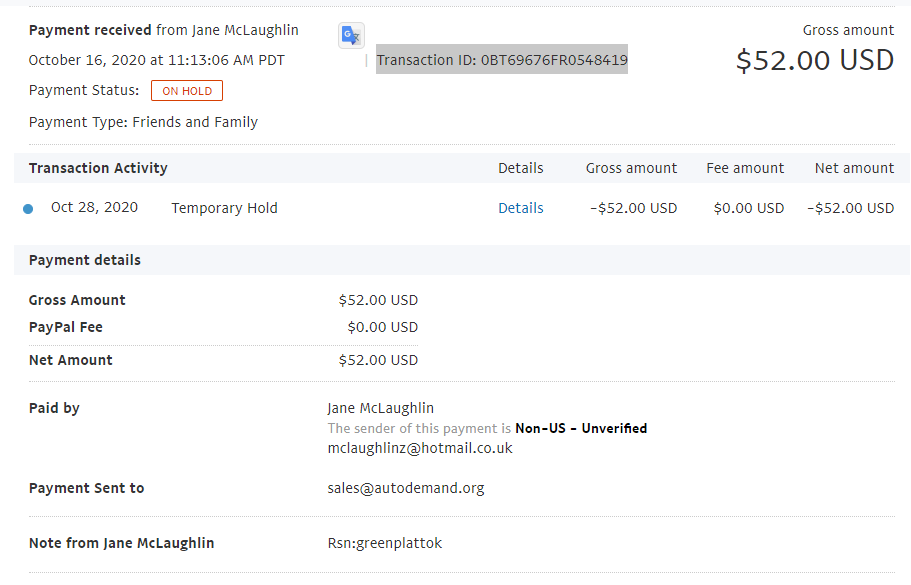Open the Details link for Temporary Hold
911x585 pixels.
point(521,208)
